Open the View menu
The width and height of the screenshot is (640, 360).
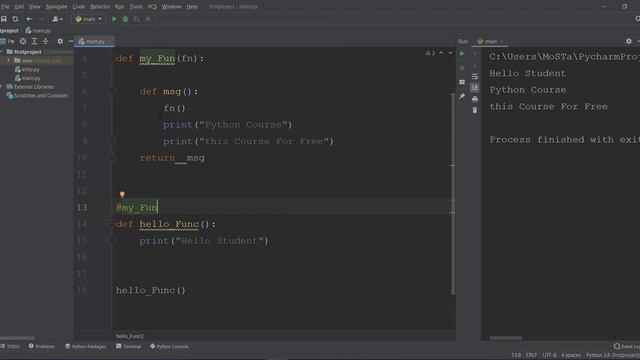(x=35, y=7)
